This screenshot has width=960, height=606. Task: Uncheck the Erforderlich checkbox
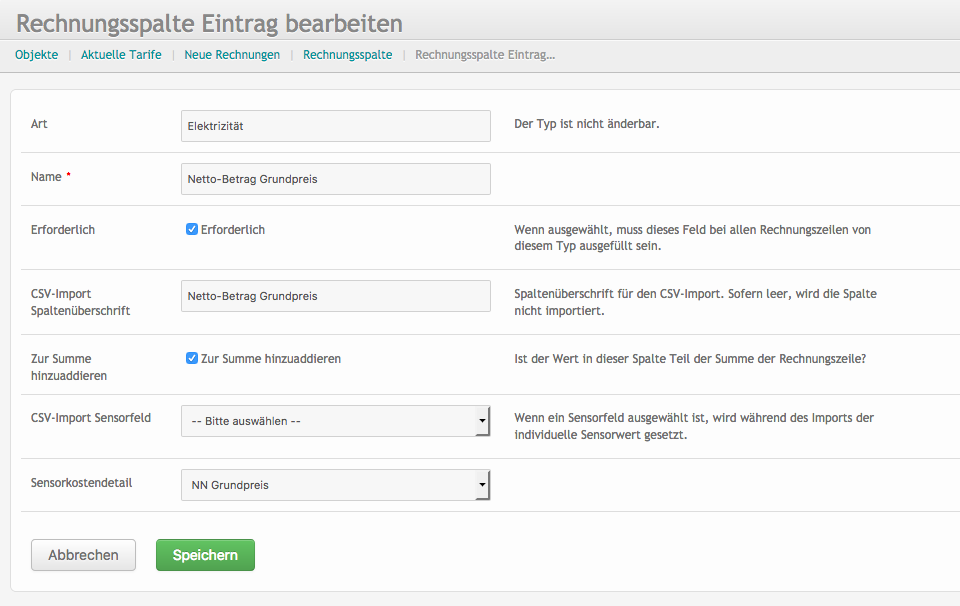pyautogui.click(x=192, y=229)
